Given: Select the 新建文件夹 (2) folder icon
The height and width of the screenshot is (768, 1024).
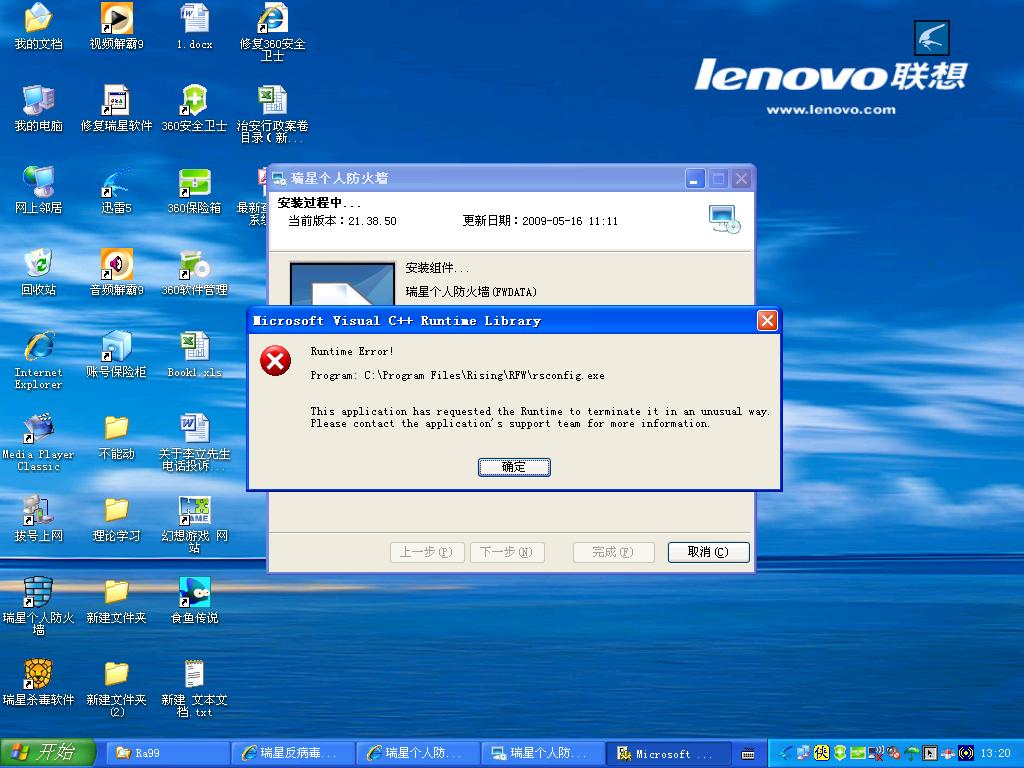Looking at the screenshot, I should point(116,688).
